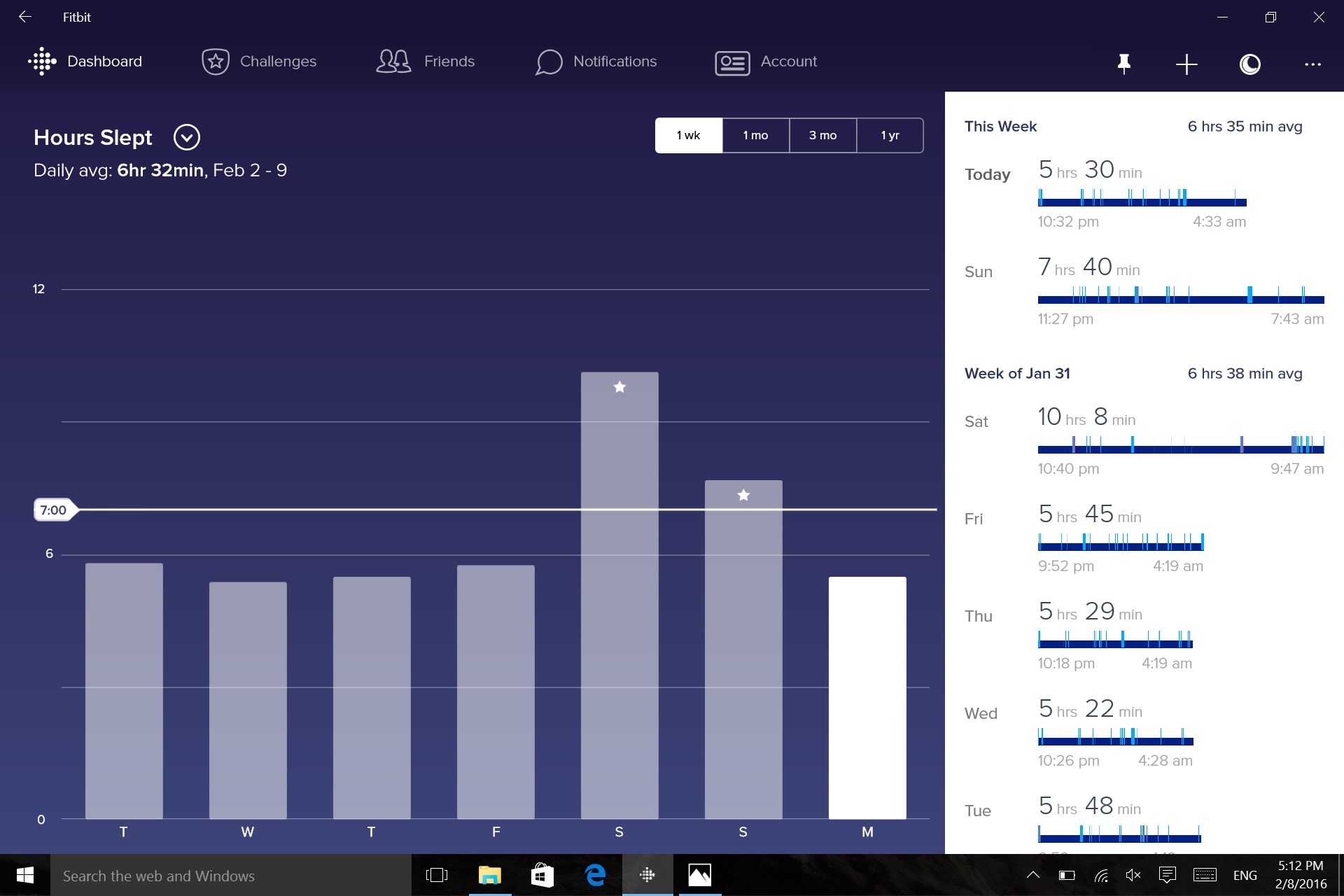
Task: Open Microsoft Edge from taskbar
Action: (x=595, y=875)
